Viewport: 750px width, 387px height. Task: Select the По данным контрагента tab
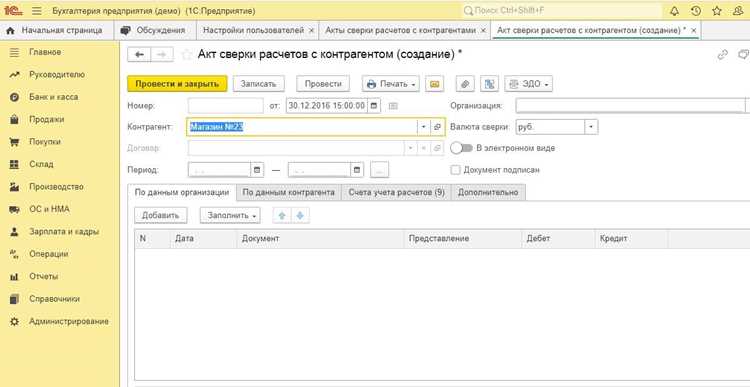point(288,192)
